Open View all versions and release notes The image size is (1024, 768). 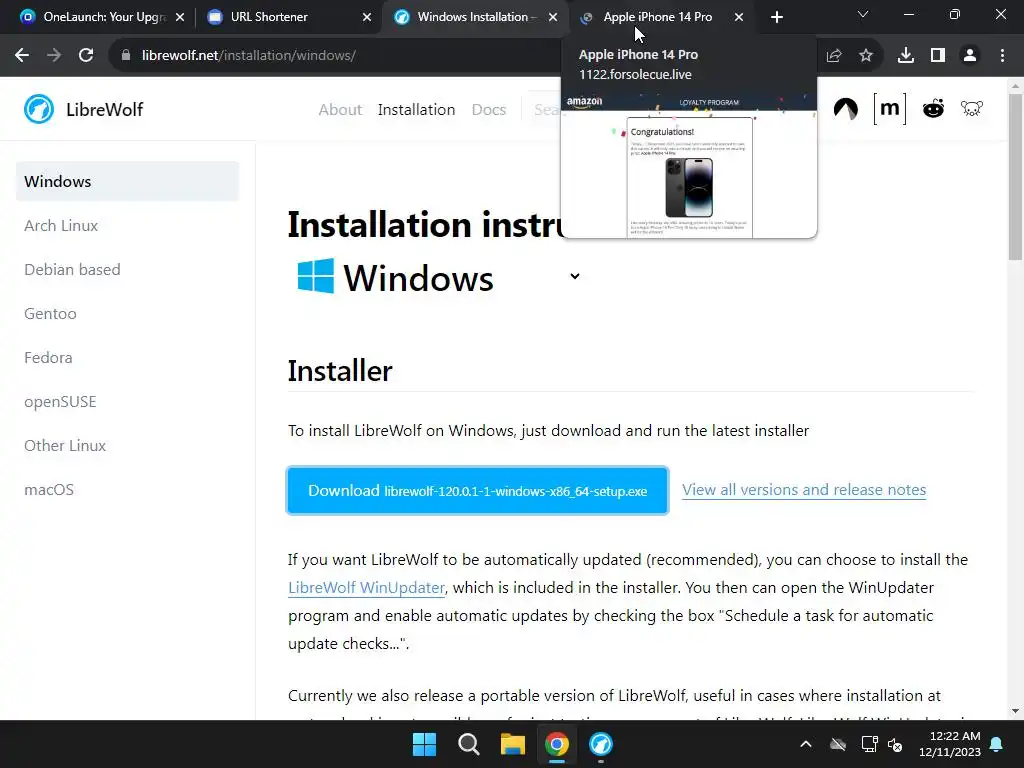(804, 490)
